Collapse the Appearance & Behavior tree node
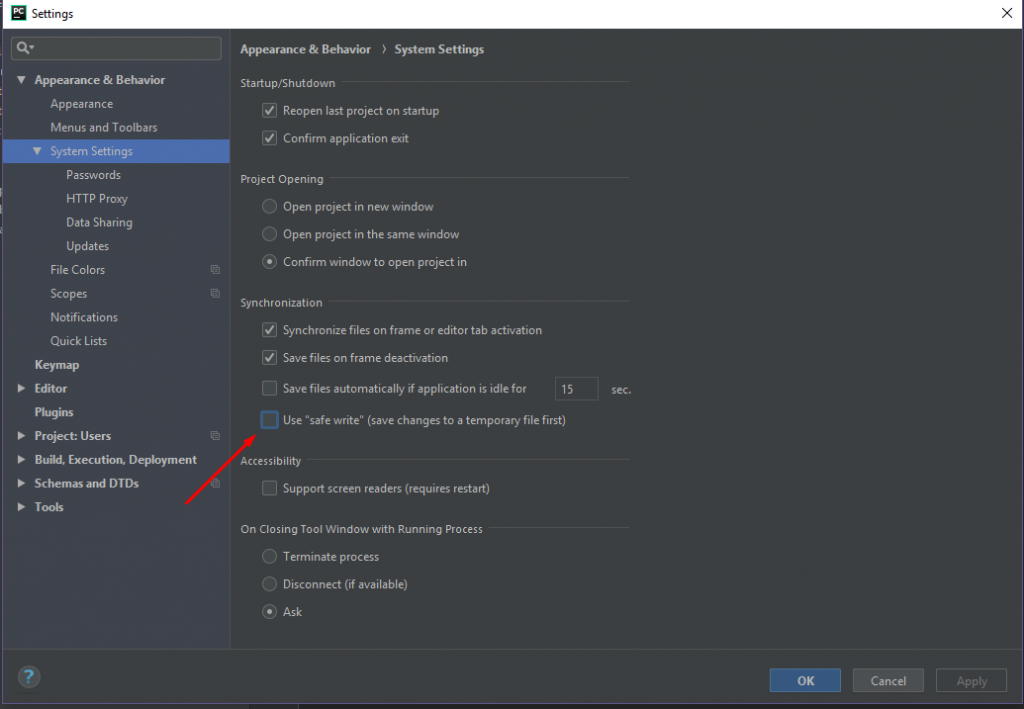The width and height of the screenshot is (1024, 709). [22, 80]
